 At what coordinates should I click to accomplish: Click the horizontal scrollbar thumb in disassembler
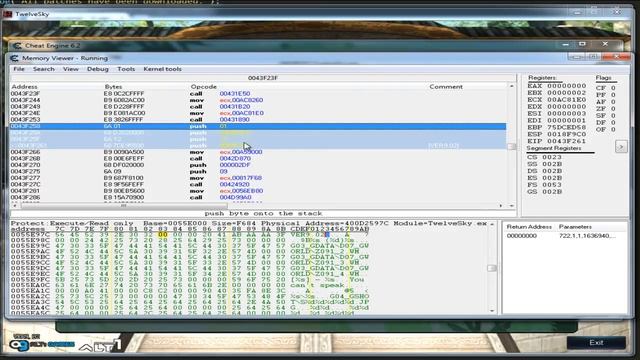click(x=124, y=205)
